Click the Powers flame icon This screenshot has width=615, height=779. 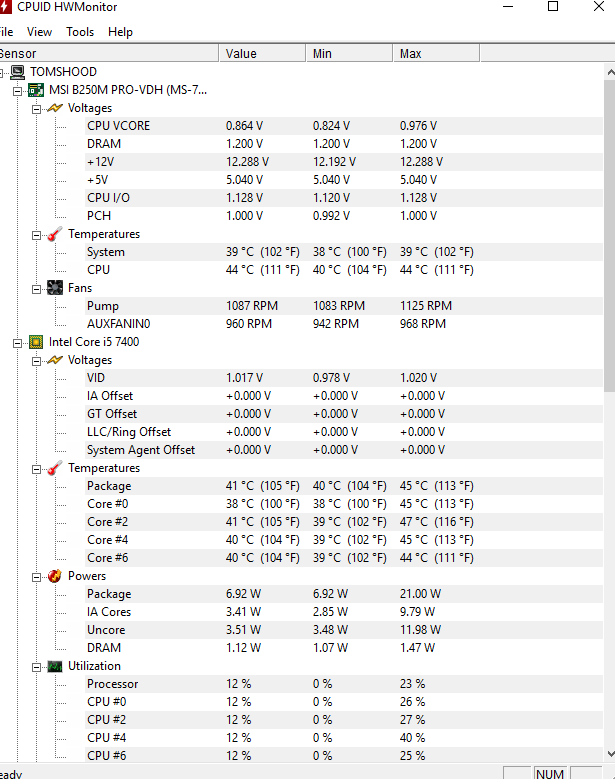[x=55, y=576]
